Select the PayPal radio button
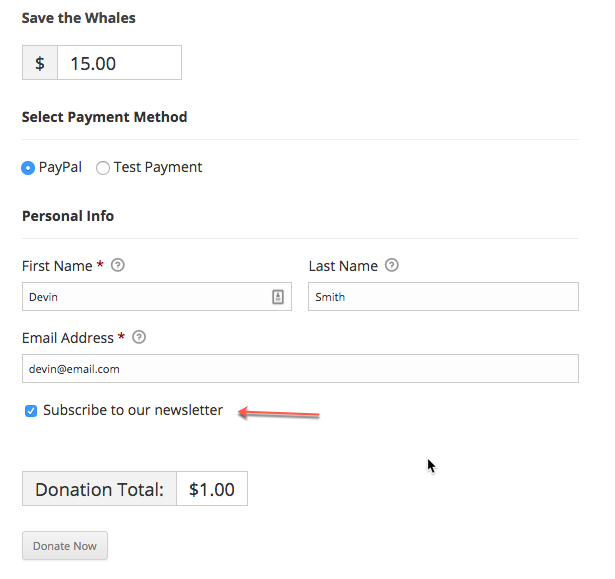 [28, 168]
